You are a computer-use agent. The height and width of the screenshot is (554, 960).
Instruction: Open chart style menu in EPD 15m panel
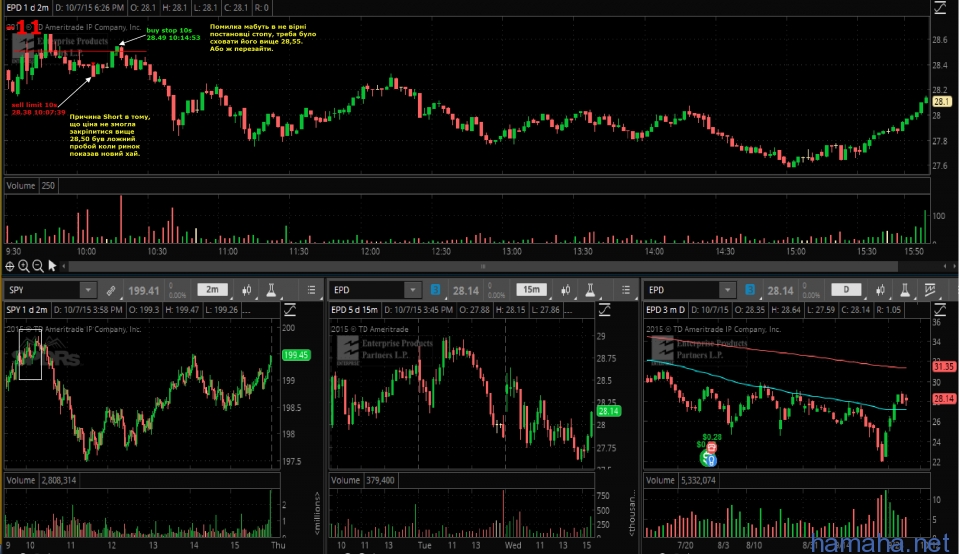[566, 290]
